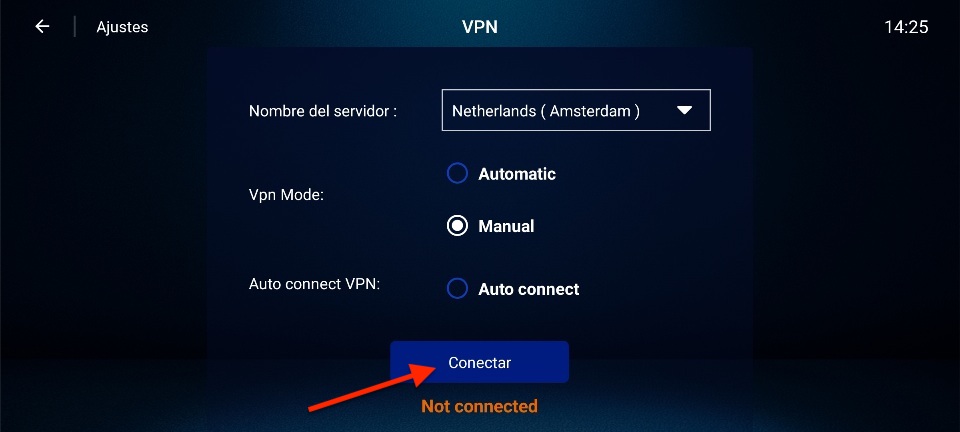Screen dimensions: 960x432
Task: Click the Auto connect VPN label
Action: click(315, 285)
